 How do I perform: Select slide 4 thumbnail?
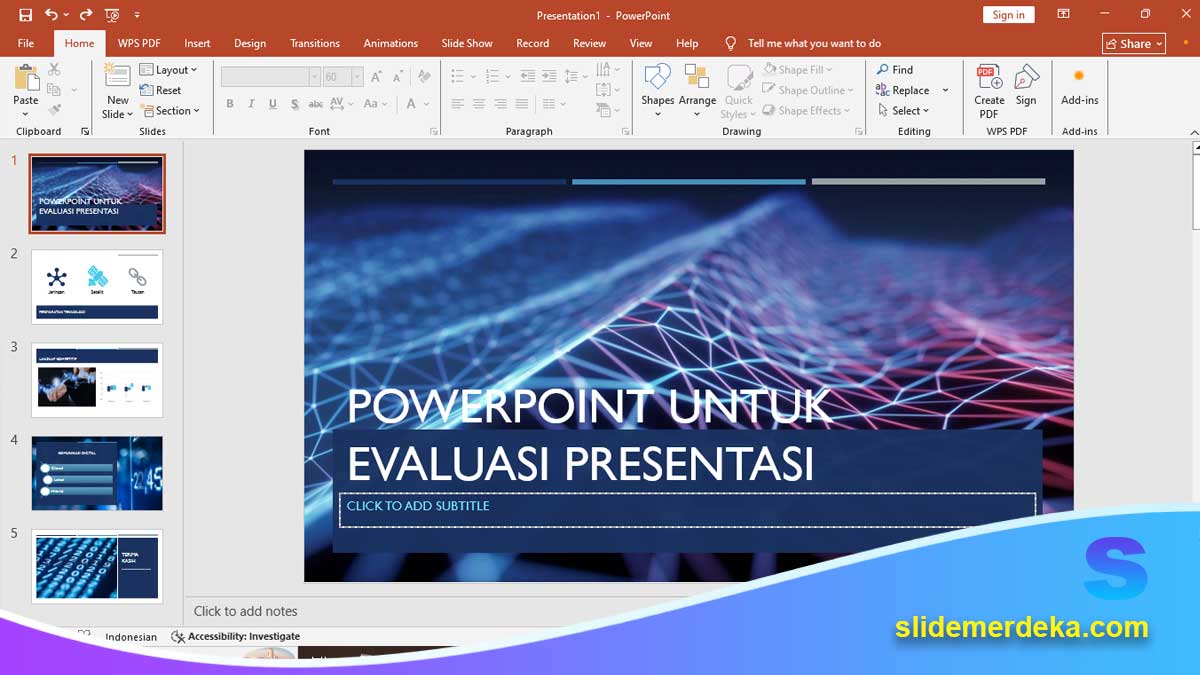pyautogui.click(x=97, y=473)
